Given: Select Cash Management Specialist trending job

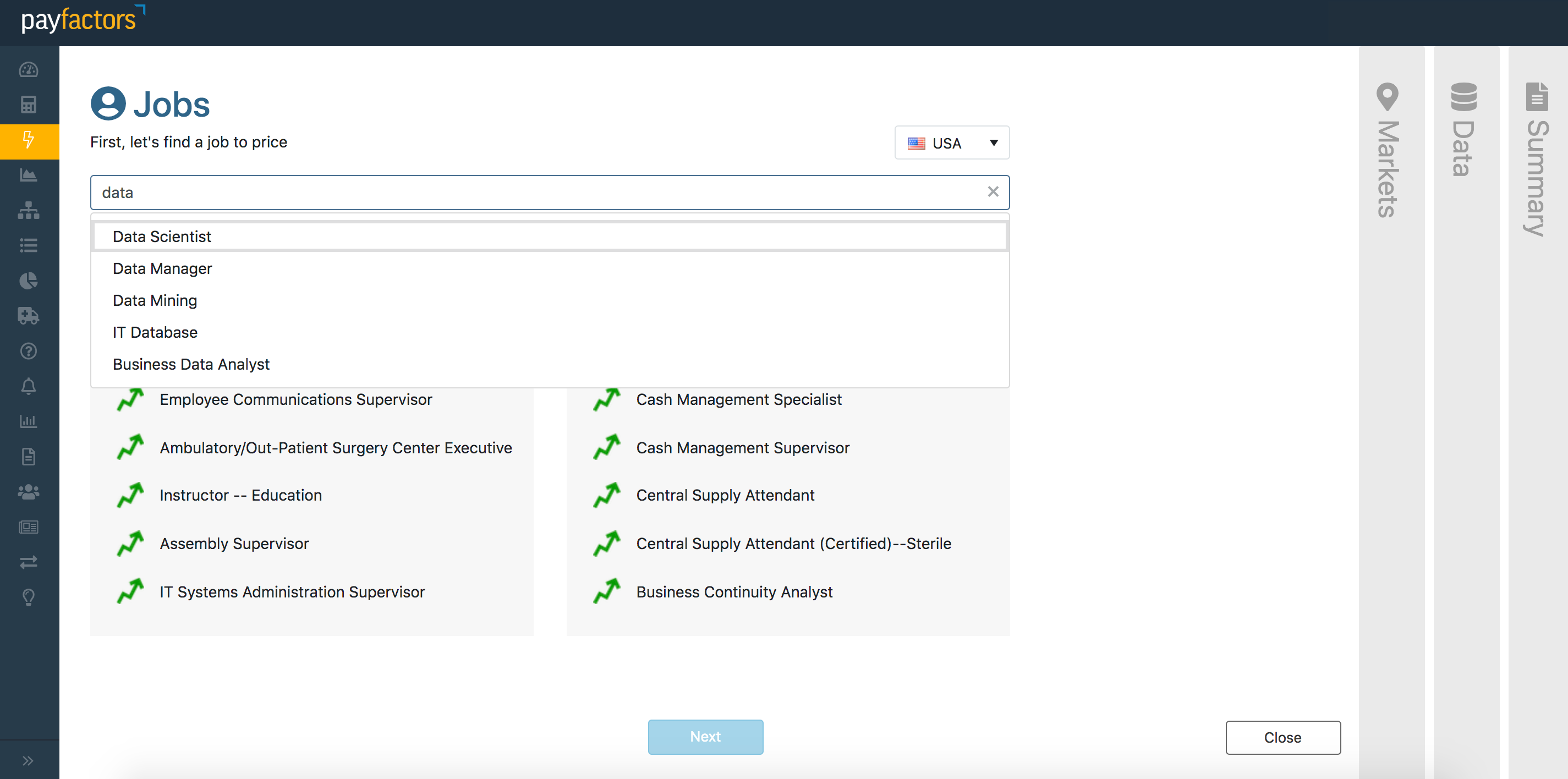Looking at the screenshot, I should coord(739,400).
